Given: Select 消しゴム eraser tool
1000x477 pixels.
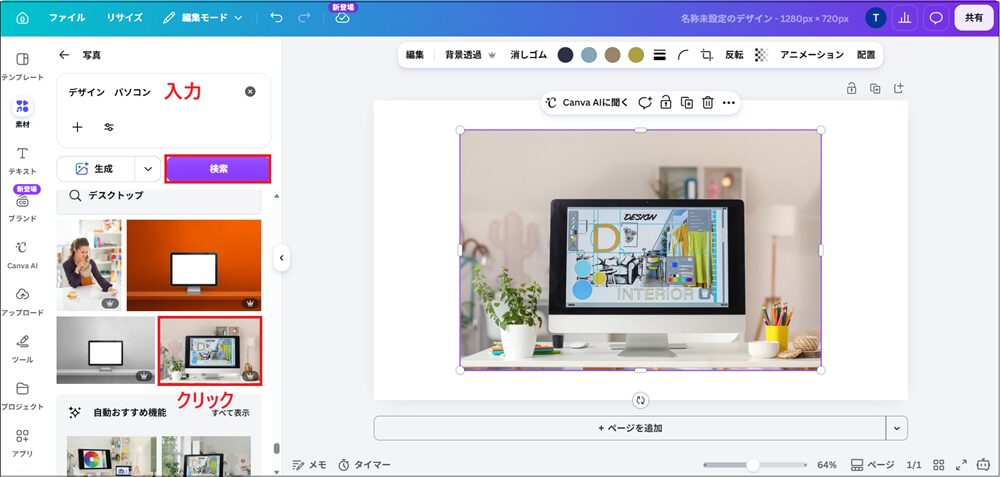Looking at the screenshot, I should (x=529, y=55).
